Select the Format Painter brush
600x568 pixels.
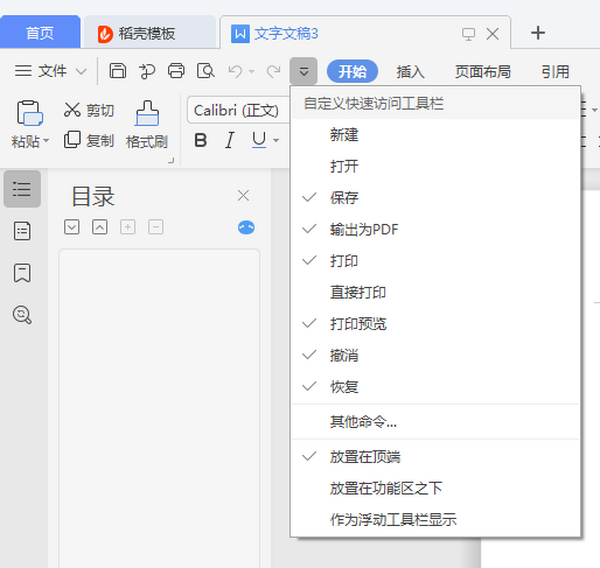[x=147, y=125]
